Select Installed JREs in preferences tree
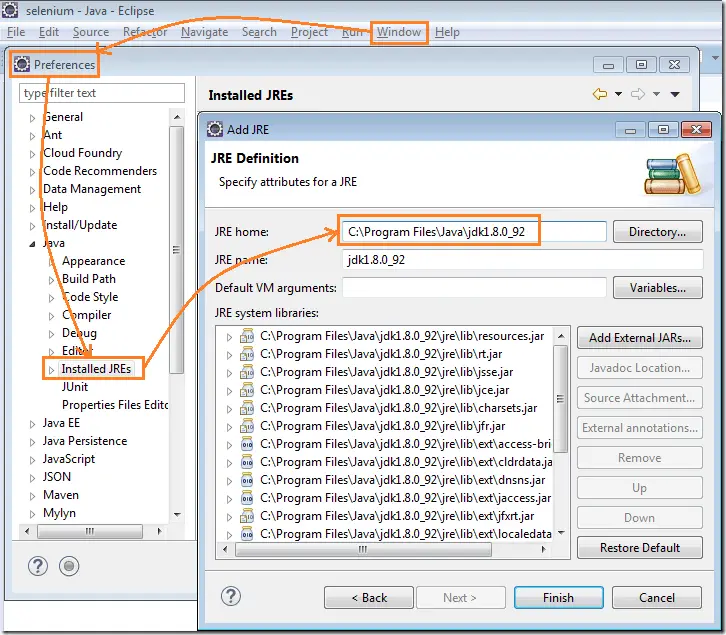The width and height of the screenshot is (726, 635). (x=96, y=369)
